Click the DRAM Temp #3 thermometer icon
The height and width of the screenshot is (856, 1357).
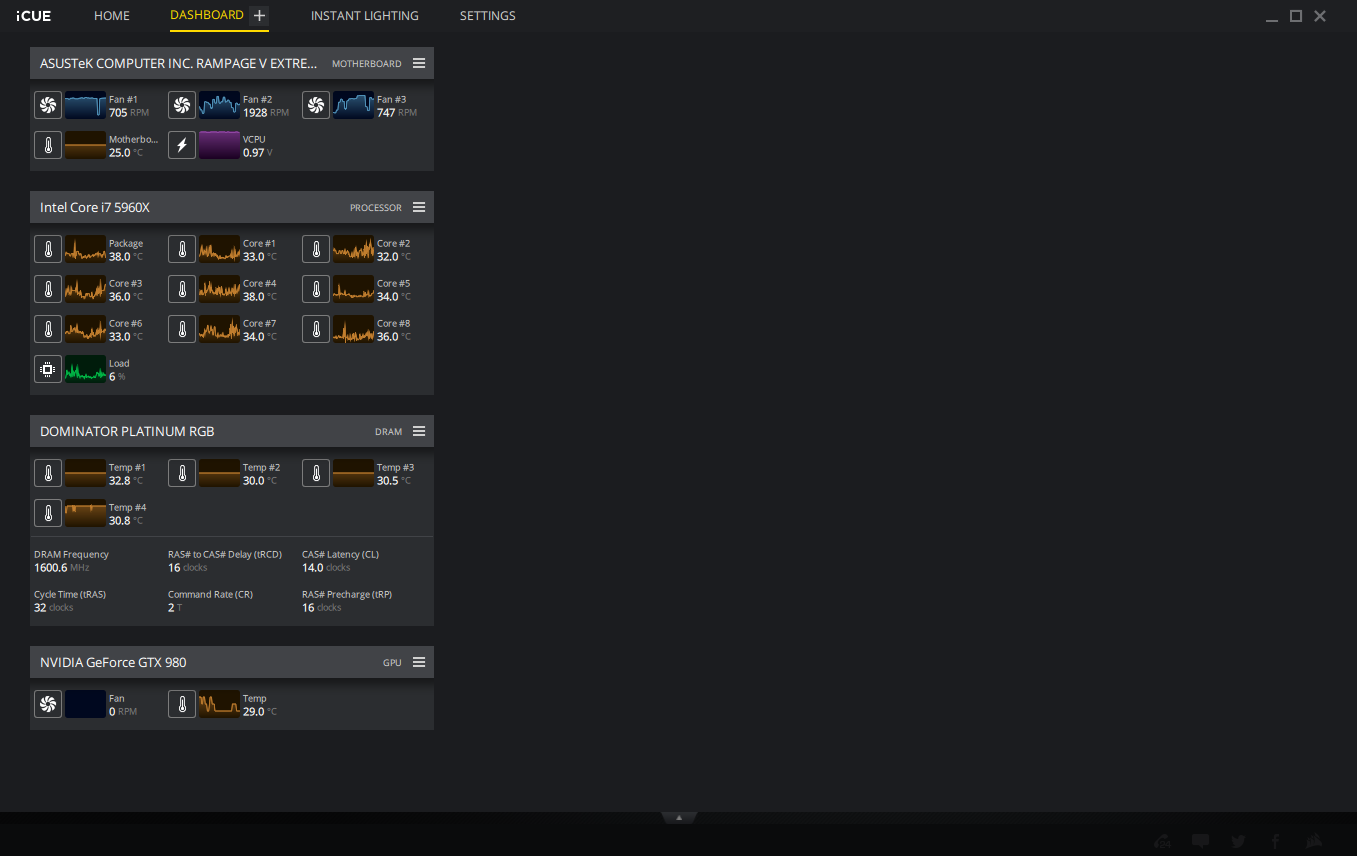tap(316, 473)
